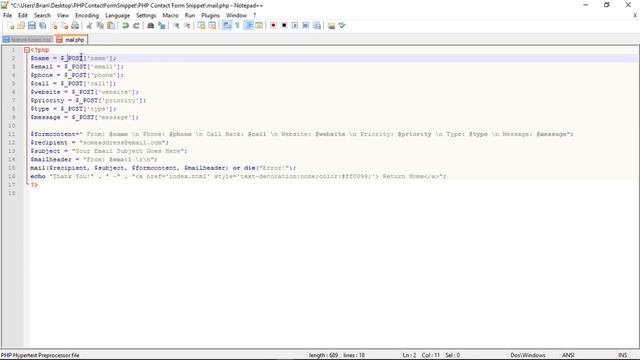Click the 'Dos\Windows' status bar entry

click(528, 355)
